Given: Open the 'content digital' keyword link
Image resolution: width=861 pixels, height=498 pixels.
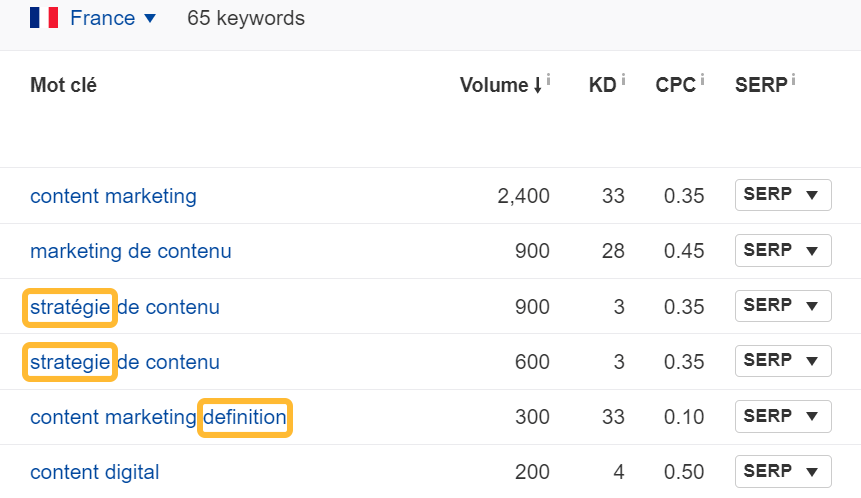Looking at the screenshot, I should (x=94, y=472).
